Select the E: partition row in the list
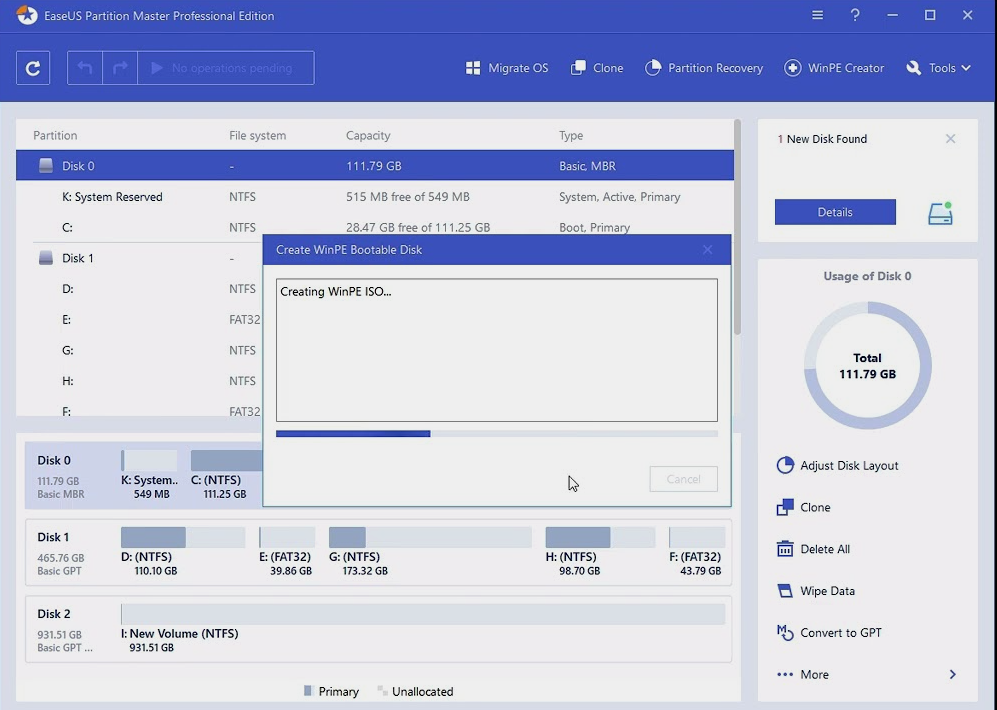Viewport: 997px width, 710px height. coord(139,320)
